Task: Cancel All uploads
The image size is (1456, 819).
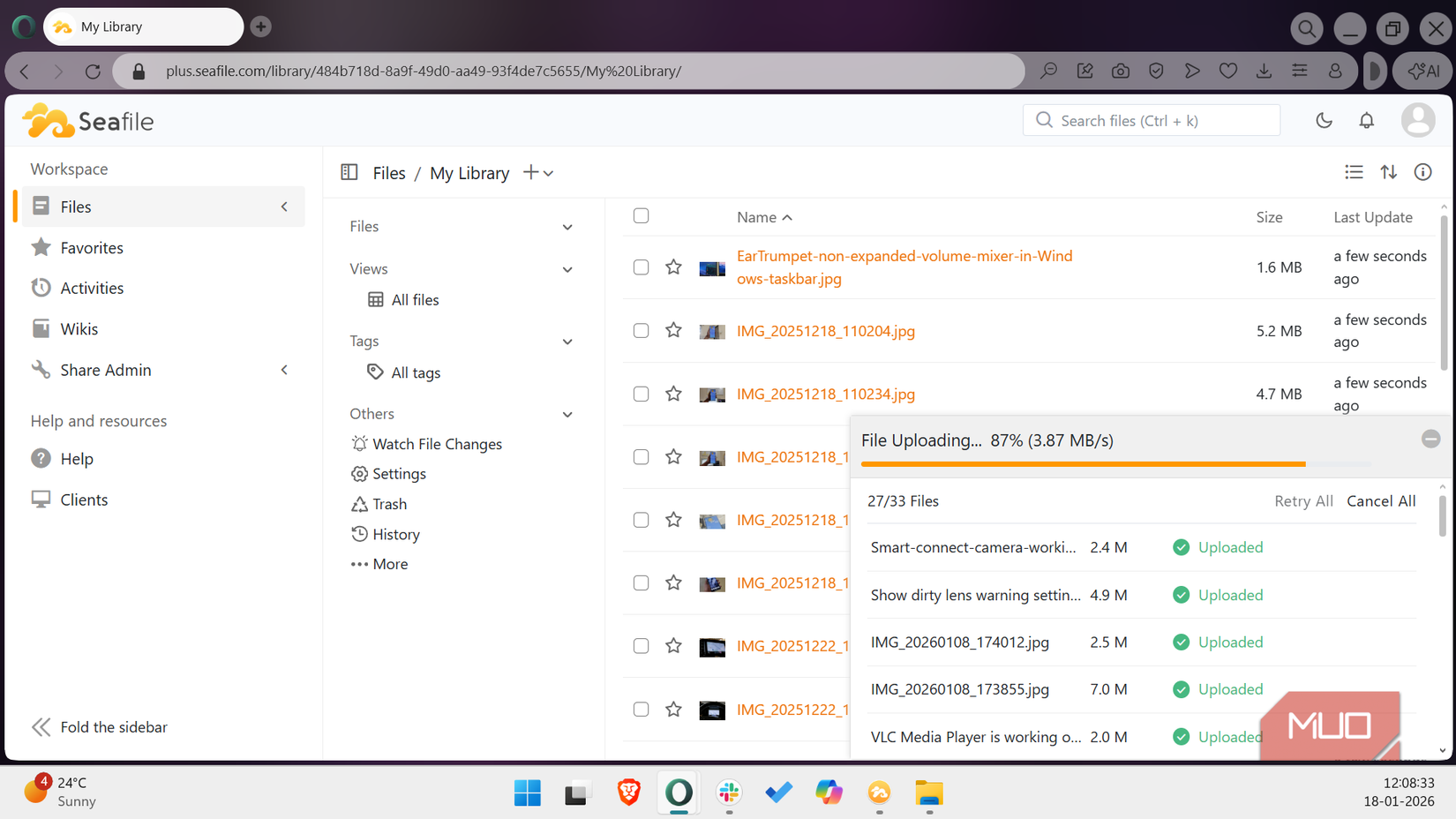Action: 1381,500
